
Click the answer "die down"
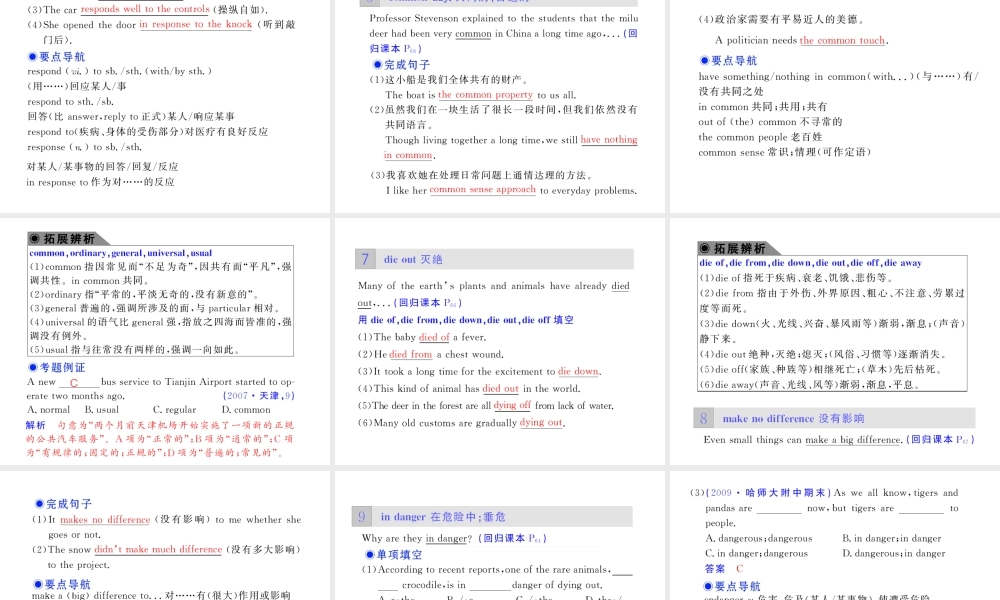click(578, 371)
